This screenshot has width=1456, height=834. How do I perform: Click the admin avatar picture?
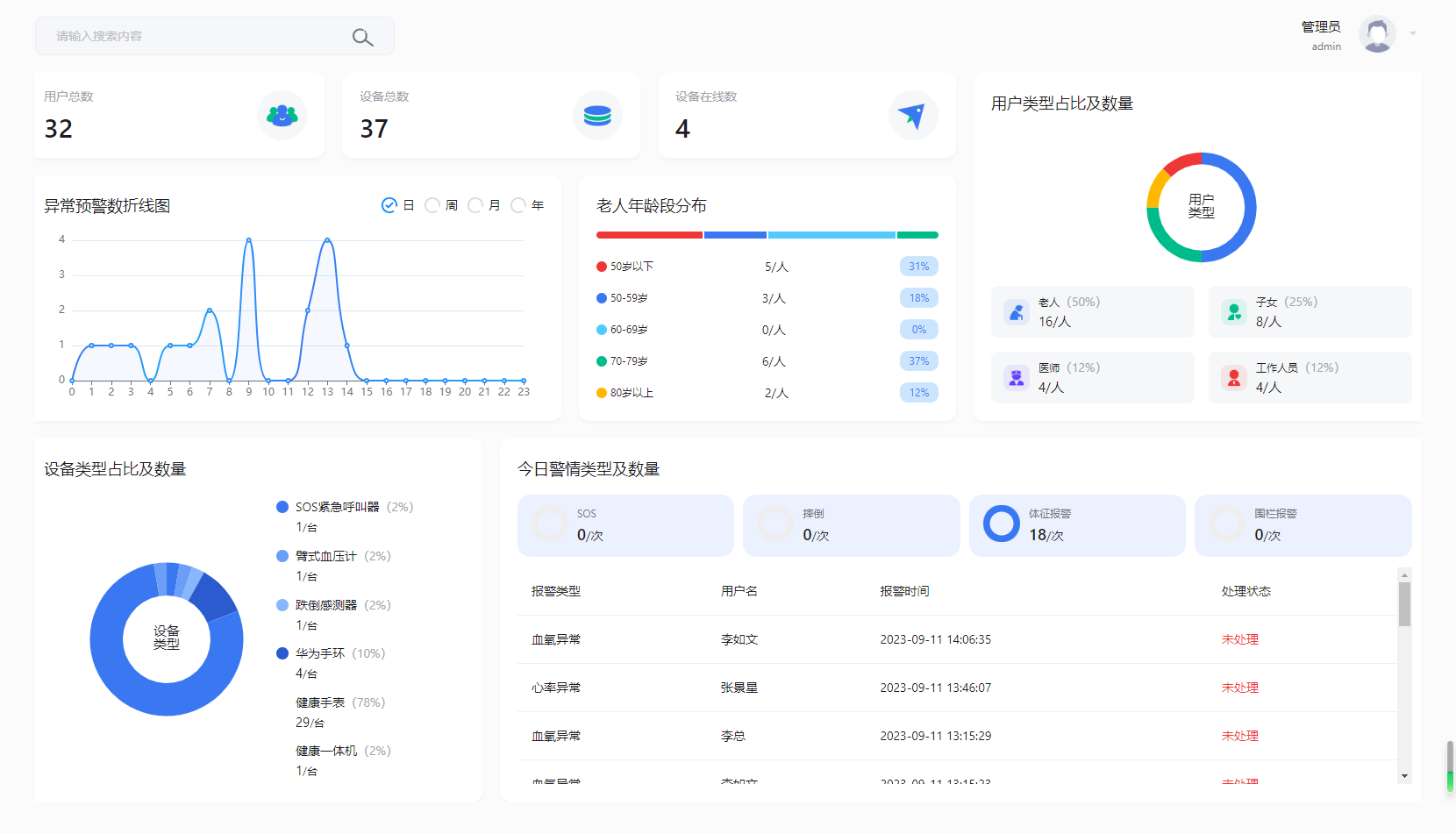[x=1377, y=34]
